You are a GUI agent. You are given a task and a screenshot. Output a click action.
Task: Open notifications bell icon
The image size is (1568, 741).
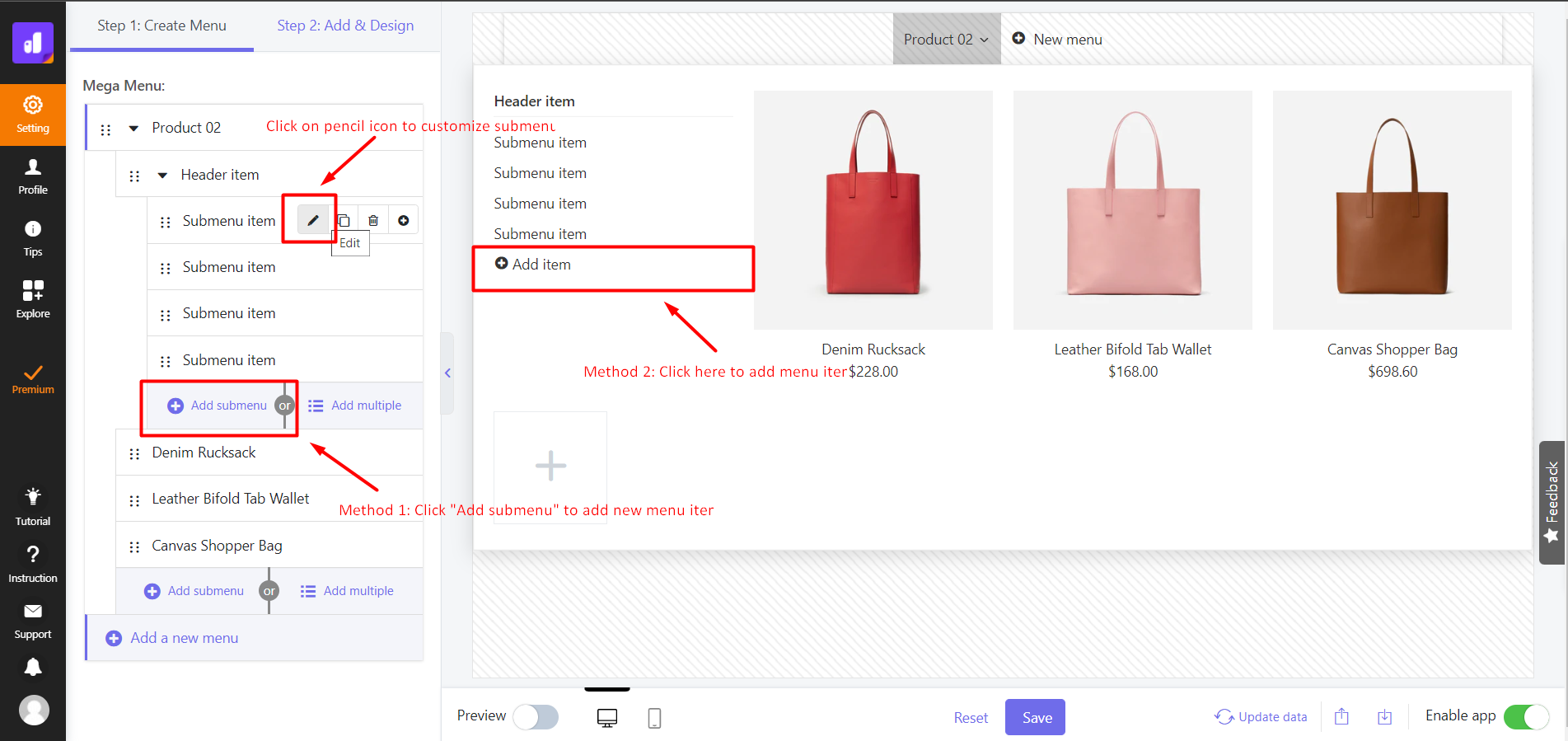point(33,667)
